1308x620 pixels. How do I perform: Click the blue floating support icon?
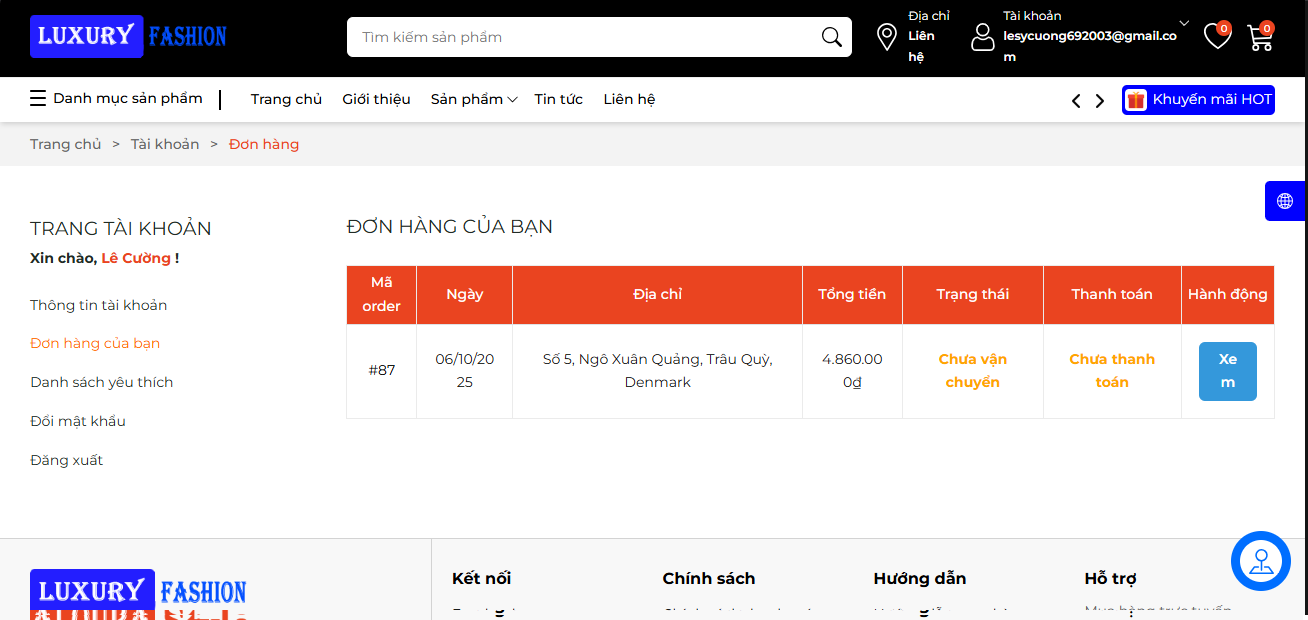[x=1260, y=561]
